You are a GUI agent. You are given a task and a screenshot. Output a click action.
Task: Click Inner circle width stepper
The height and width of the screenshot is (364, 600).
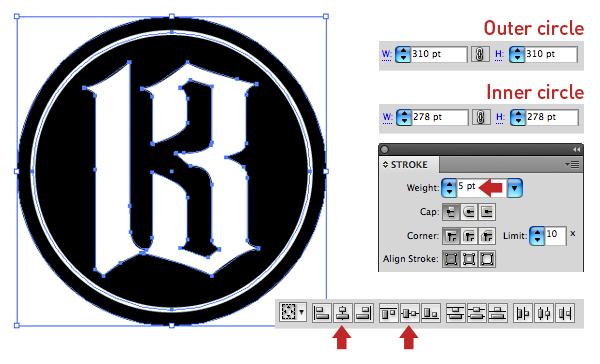404,118
